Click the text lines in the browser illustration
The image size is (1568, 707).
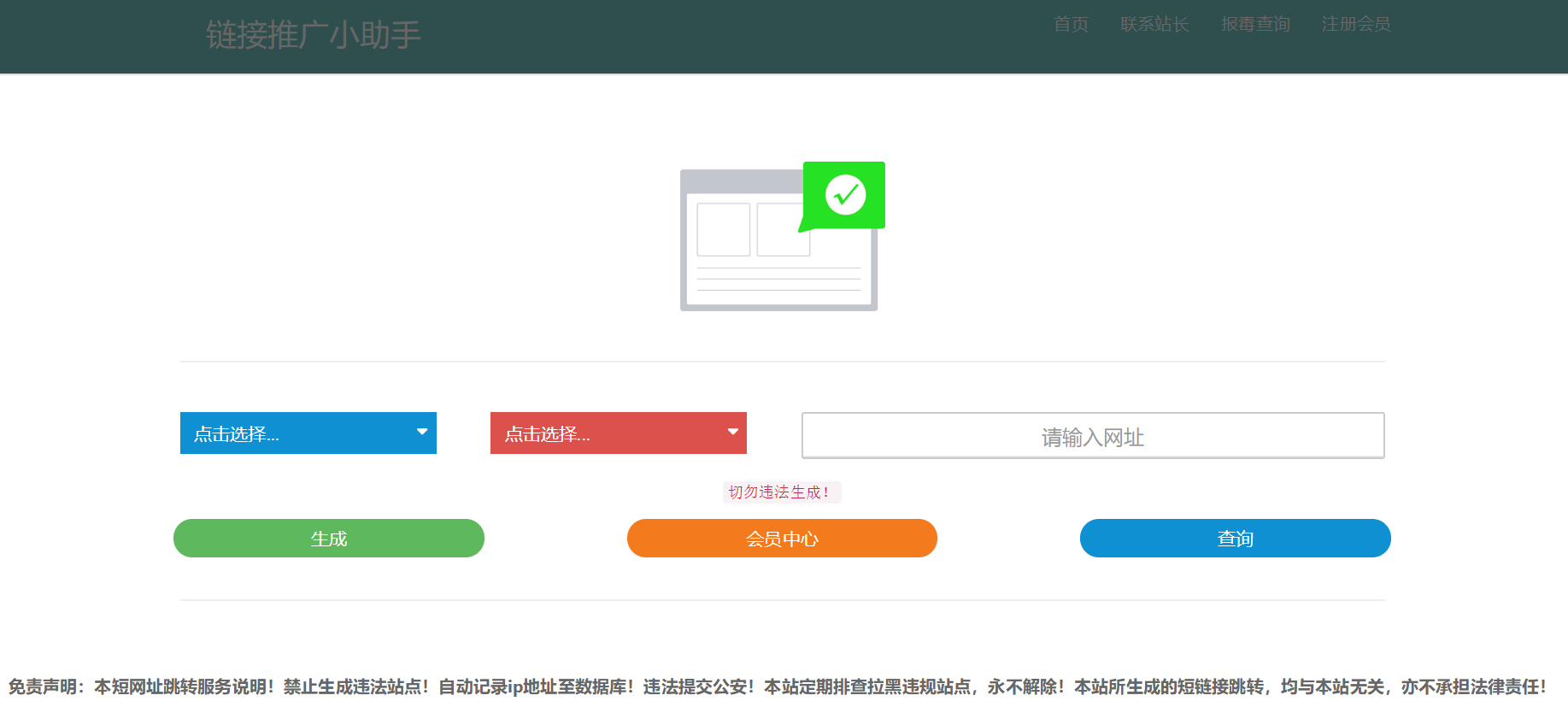coord(778,280)
